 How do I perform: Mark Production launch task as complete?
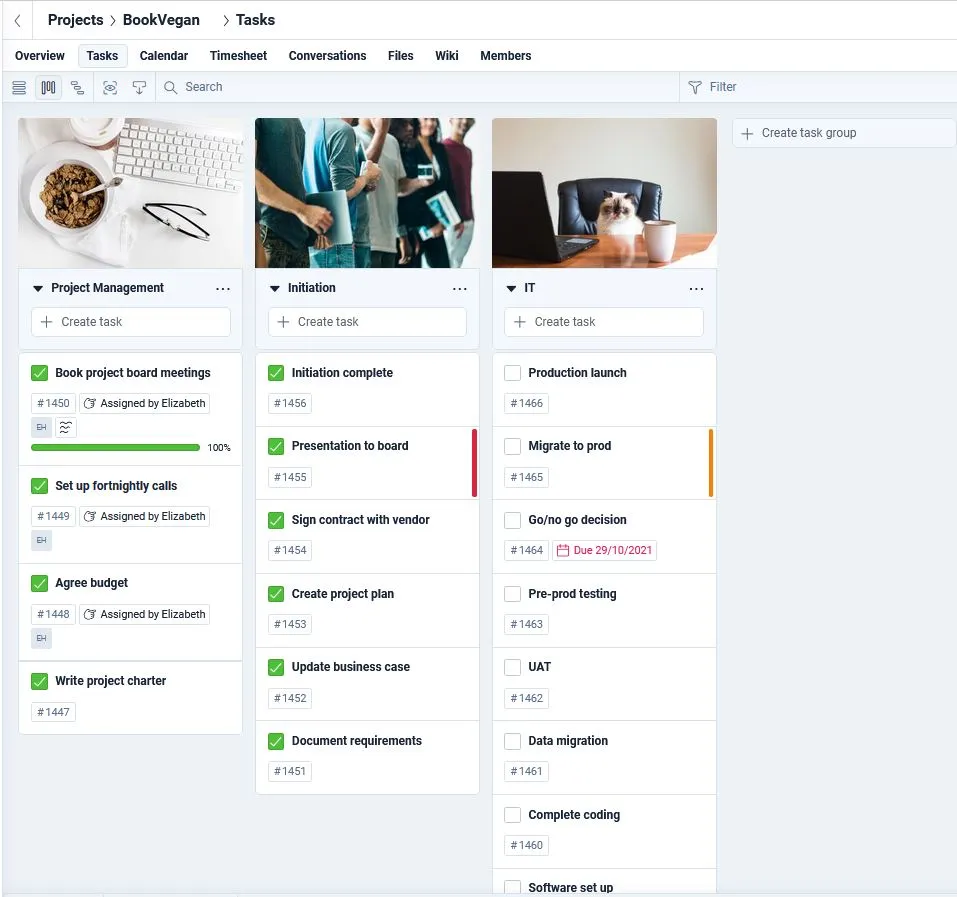(513, 373)
